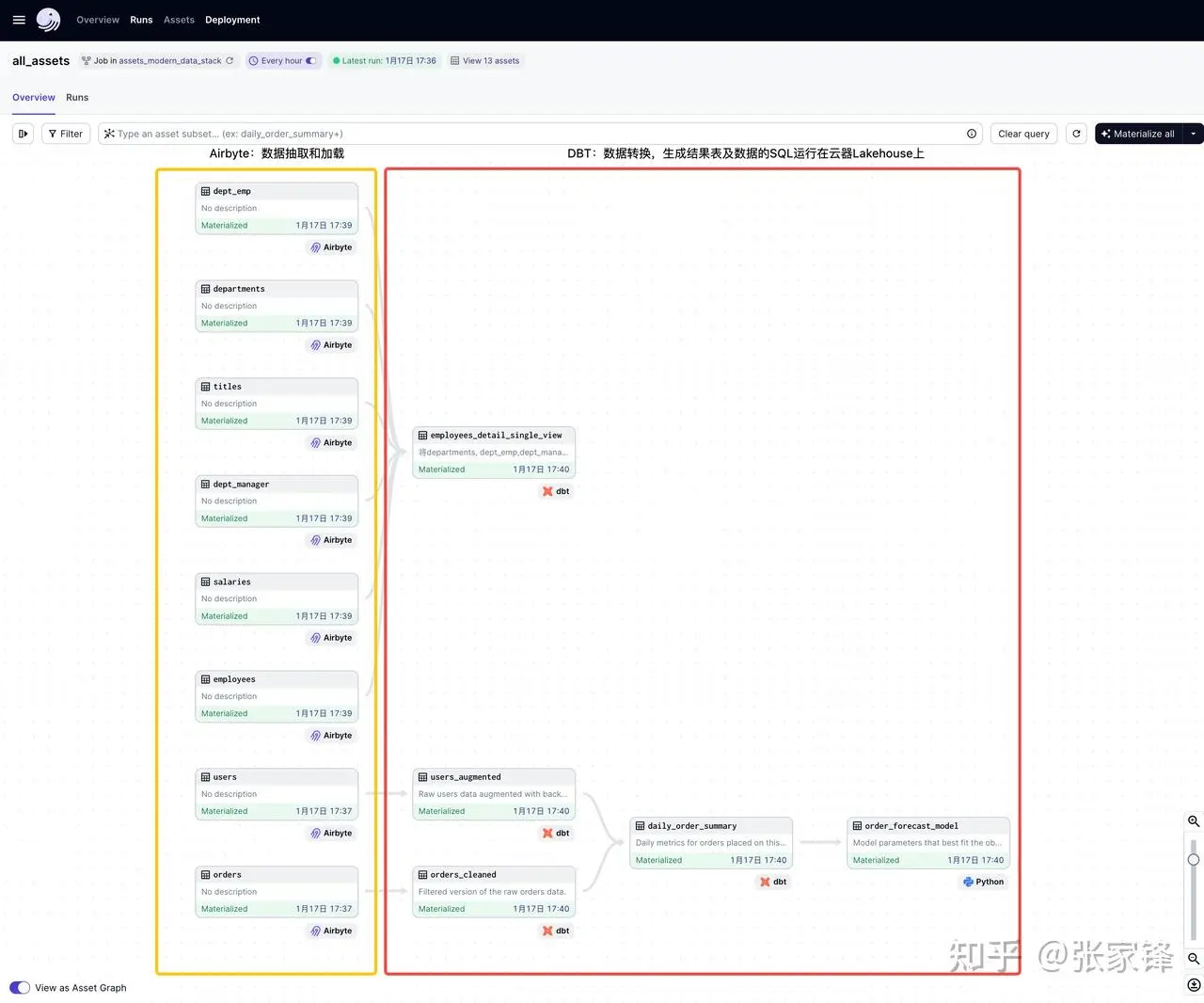This screenshot has height=1003, width=1204.
Task: Click the Airbyte tag under orders
Action: pos(331,931)
